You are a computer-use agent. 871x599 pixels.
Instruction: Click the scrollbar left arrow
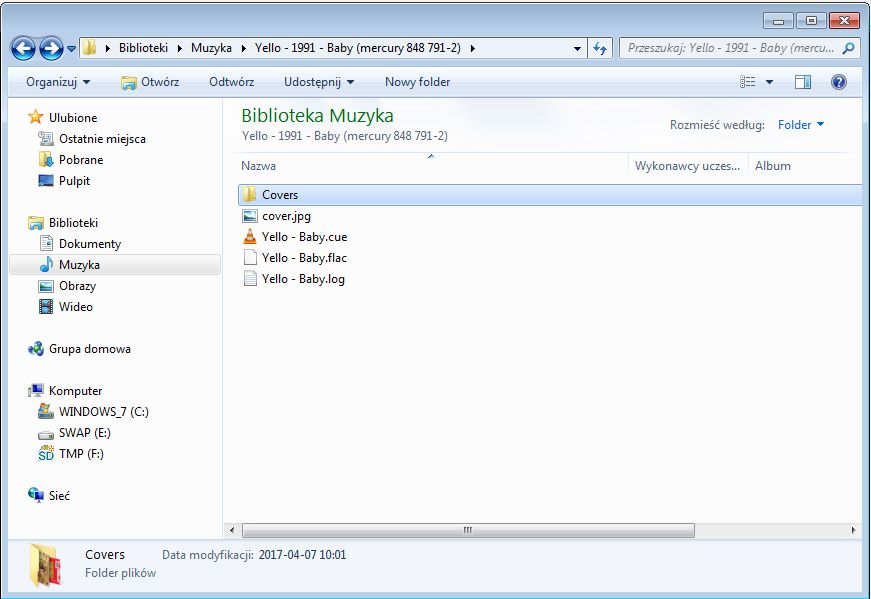tap(232, 530)
